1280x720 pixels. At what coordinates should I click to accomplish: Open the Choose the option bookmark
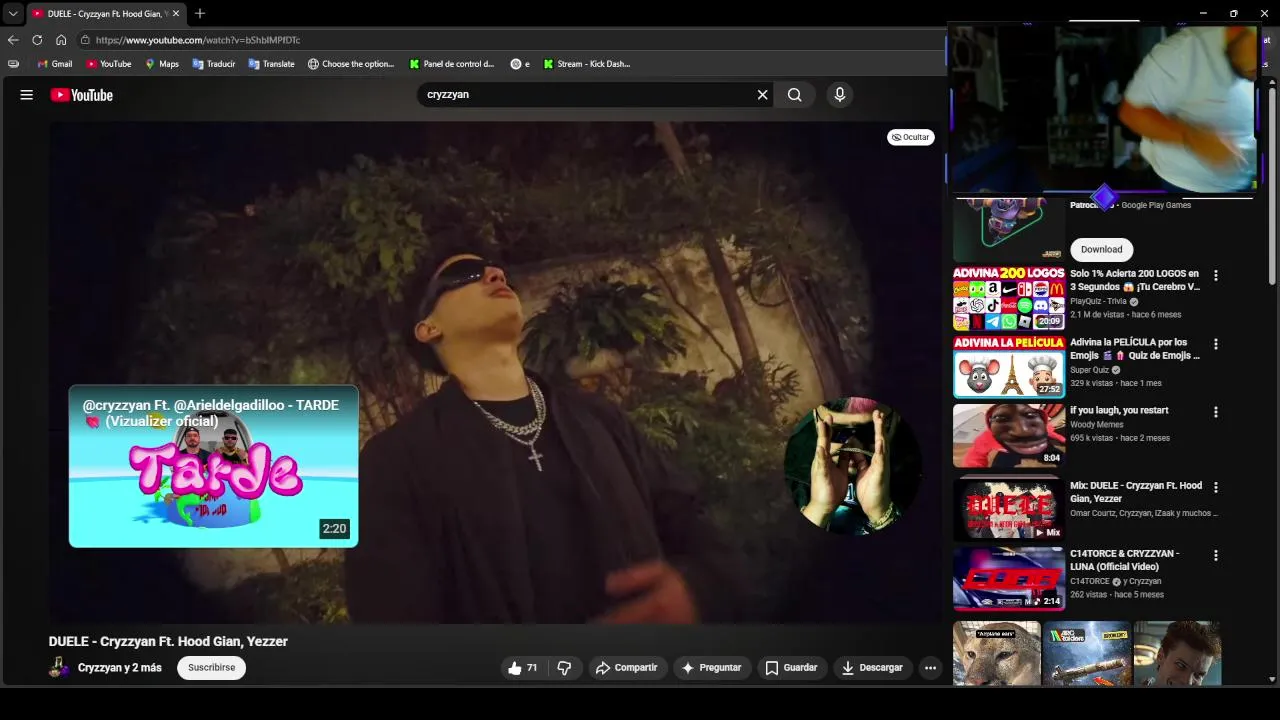pyautogui.click(x=351, y=64)
